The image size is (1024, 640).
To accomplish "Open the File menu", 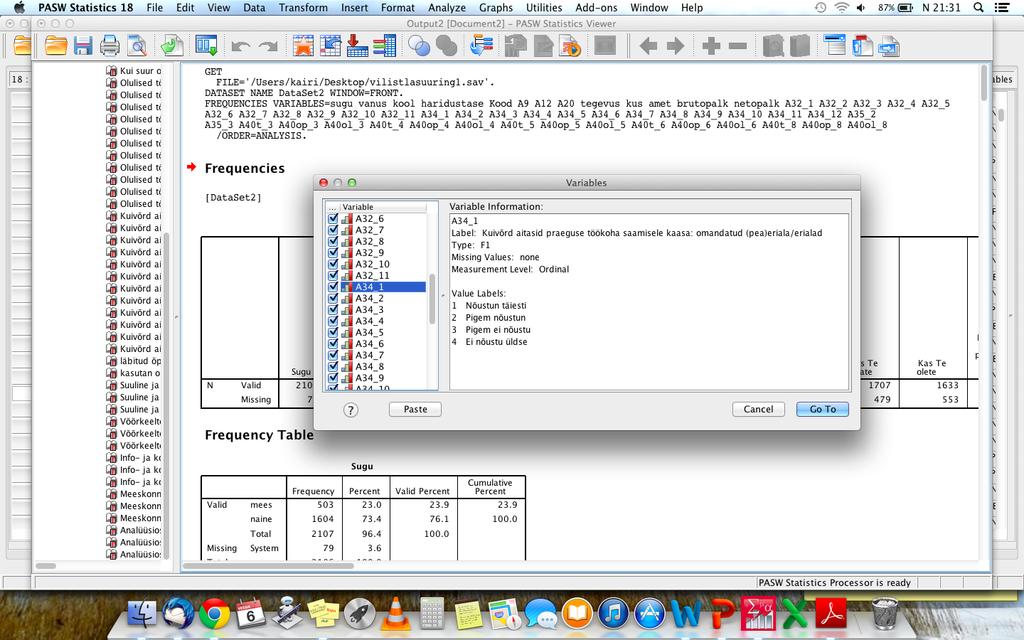I will 155,8.
